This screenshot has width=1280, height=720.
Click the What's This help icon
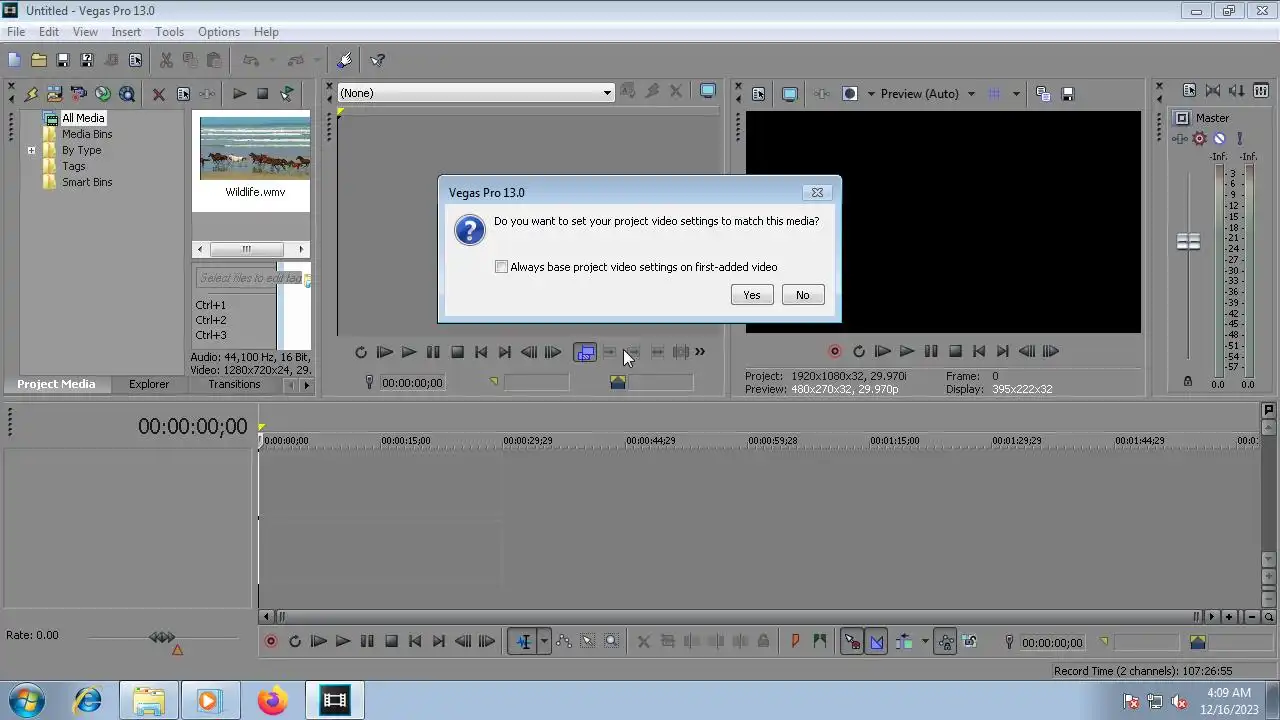click(x=377, y=60)
